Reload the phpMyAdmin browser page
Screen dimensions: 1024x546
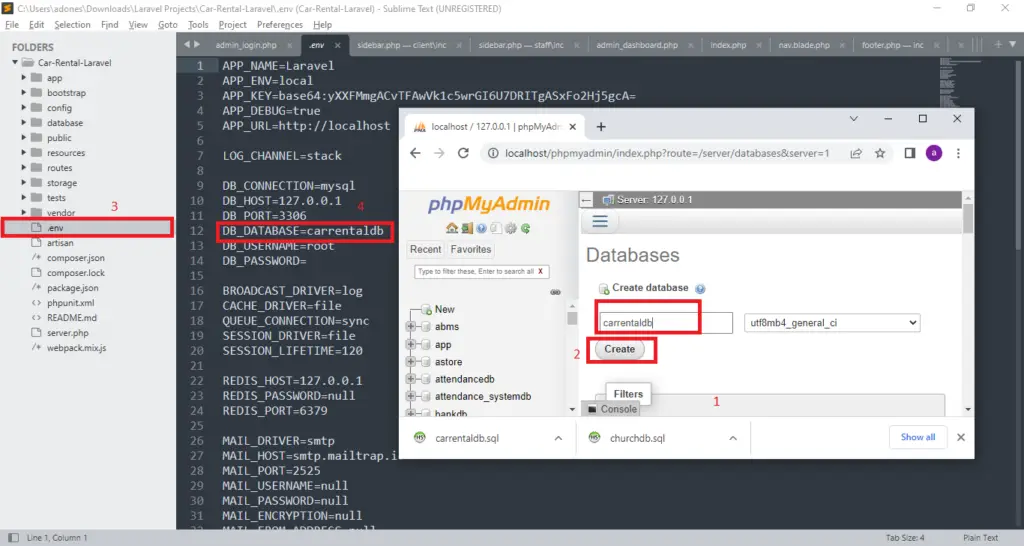tap(463, 153)
